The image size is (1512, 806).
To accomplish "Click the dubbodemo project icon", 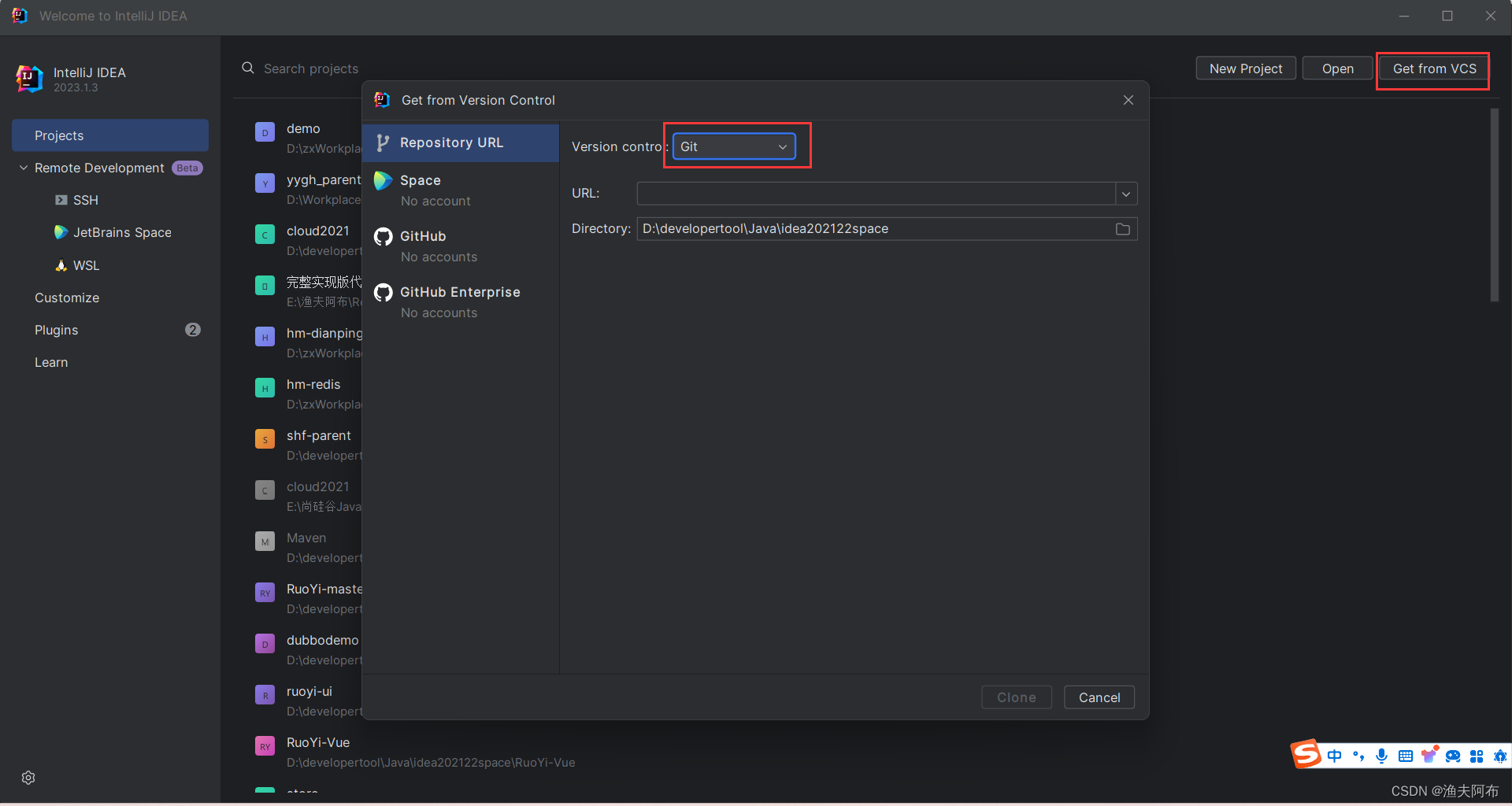I will pos(265,644).
